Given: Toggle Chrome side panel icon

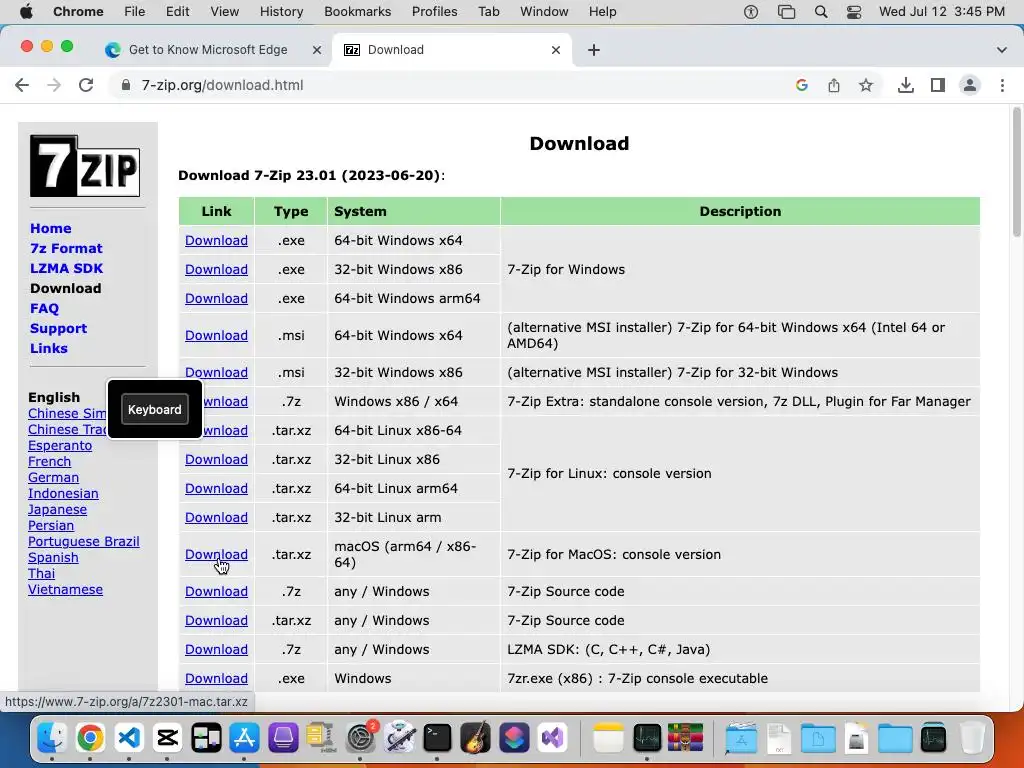Looking at the screenshot, I should point(938,85).
